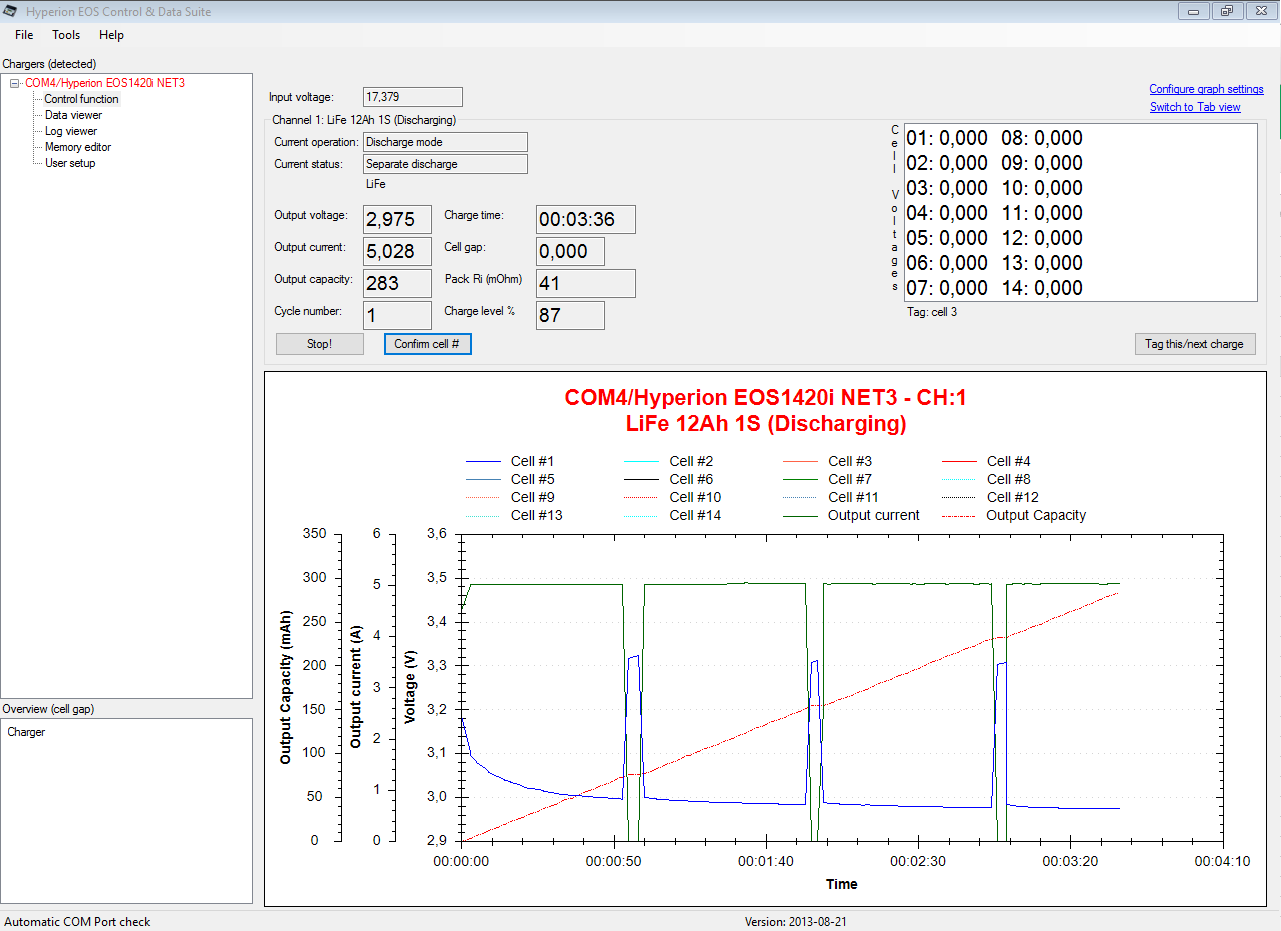Open Data viewer from the tree
Screen dimensions: 1281x931
(x=73, y=115)
